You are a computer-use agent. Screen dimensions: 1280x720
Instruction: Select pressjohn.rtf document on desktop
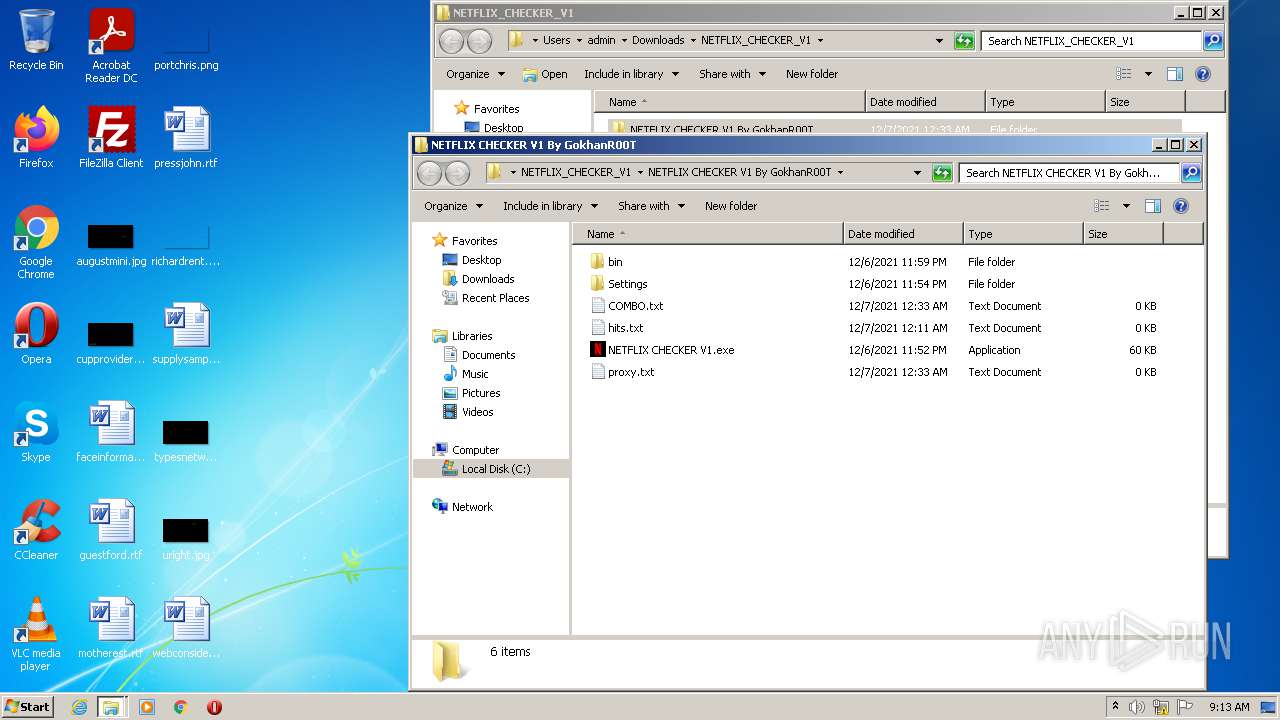tap(186, 138)
